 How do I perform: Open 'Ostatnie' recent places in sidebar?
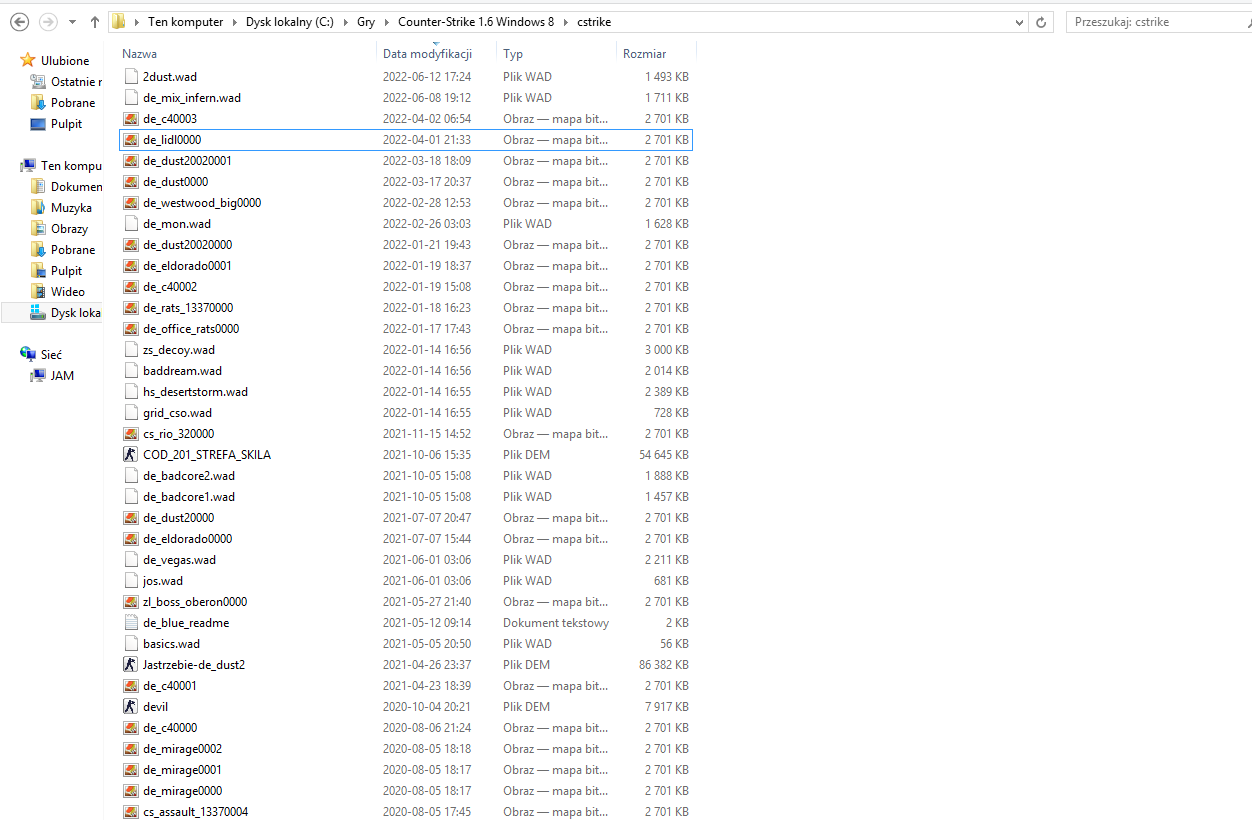pyautogui.click(x=66, y=82)
